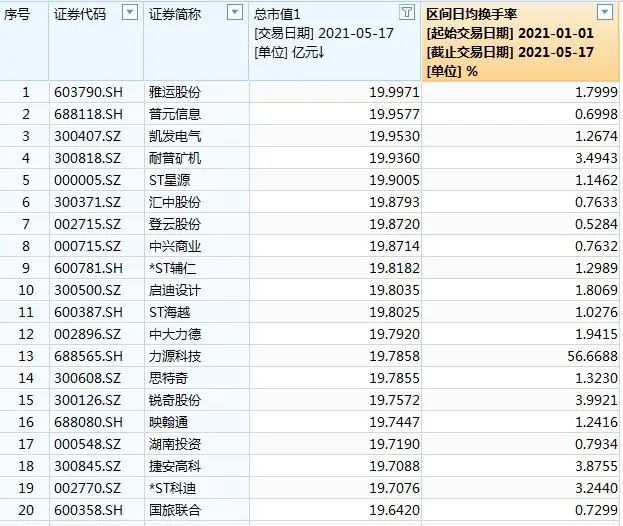
Task: Click security code 000005.SZ
Action: point(87,180)
